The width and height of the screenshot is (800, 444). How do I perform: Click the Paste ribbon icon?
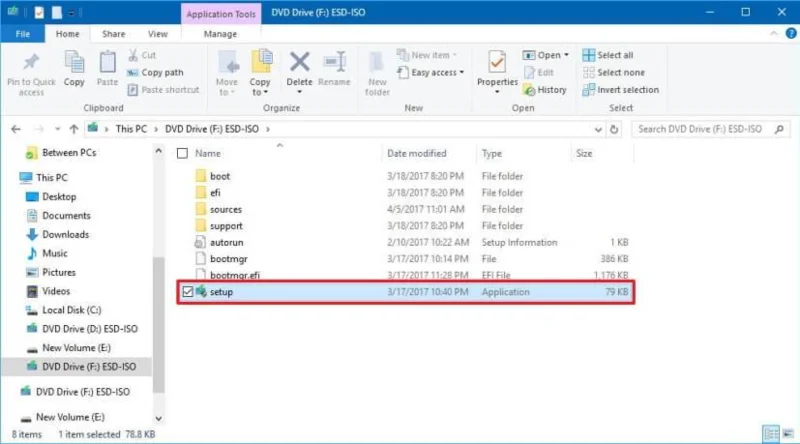point(107,69)
